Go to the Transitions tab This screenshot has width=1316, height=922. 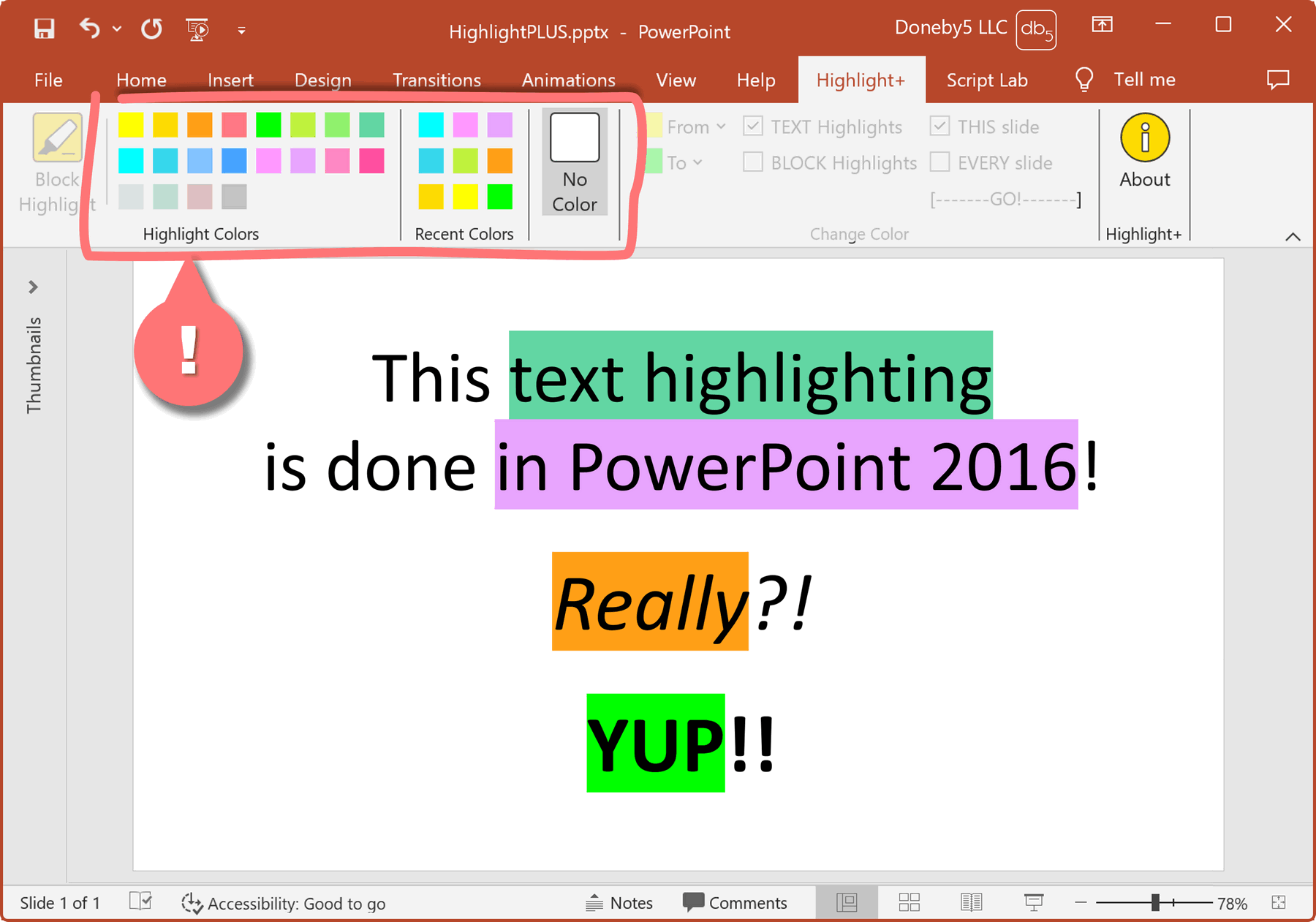[x=436, y=80]
